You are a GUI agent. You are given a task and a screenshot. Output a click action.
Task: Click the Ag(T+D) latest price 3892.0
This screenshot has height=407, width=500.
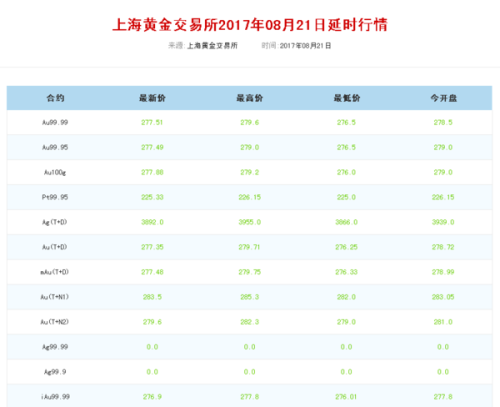(x=152, y=222)
